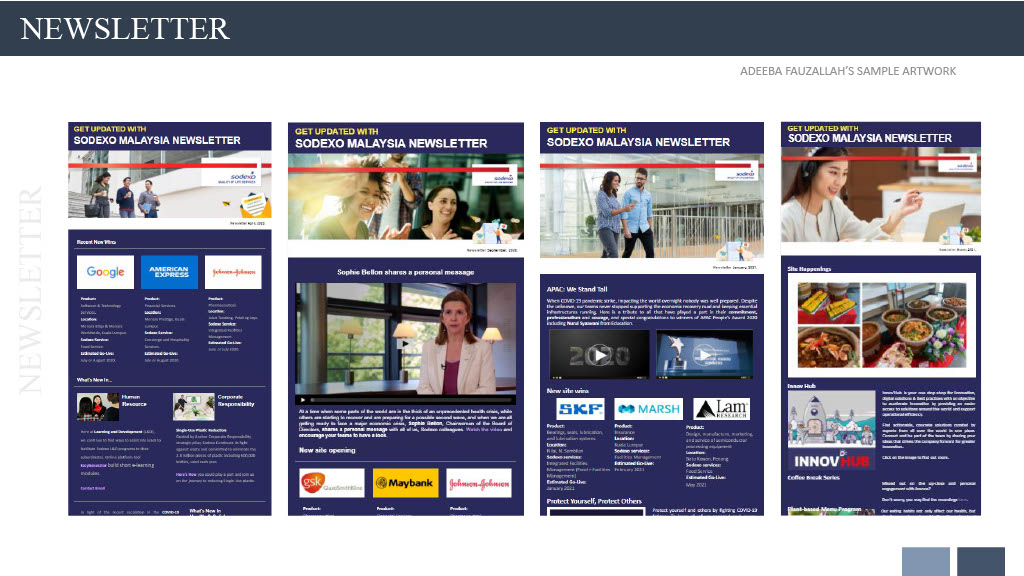Screen dimensions: 1024x576
Task: Click the American Express logo
Action: (x=169, y=272)
